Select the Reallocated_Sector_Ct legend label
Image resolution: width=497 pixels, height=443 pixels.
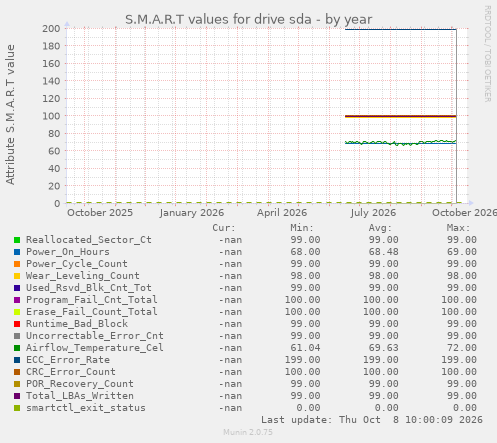(89, 240)
